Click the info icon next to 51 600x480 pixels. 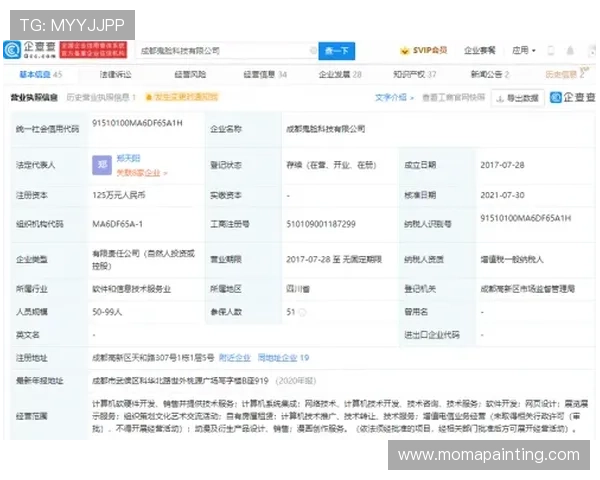[302, 312]
